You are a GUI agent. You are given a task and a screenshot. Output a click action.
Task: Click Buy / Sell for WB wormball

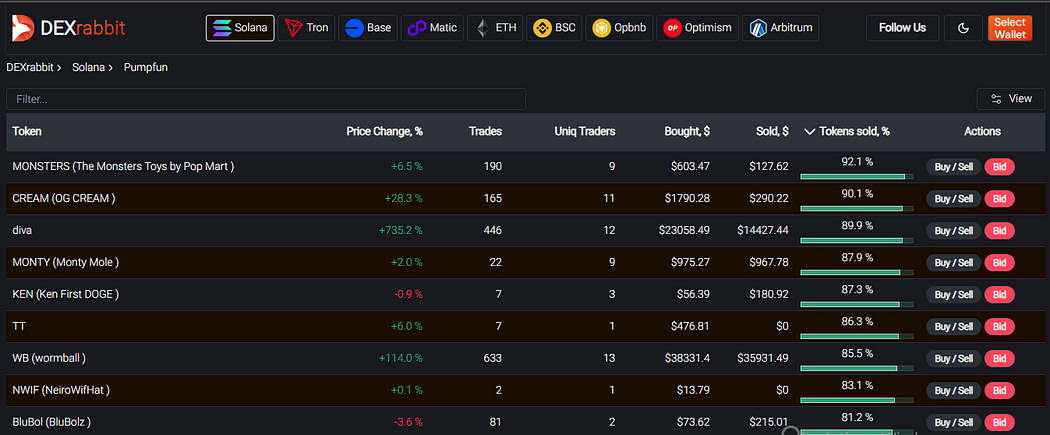[x=954, y=359]
